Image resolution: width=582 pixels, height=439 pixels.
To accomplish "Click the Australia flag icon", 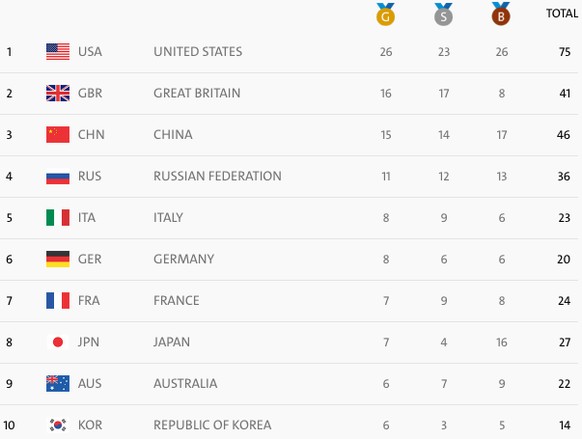I will pyautogui.click(x=58, y=384).
